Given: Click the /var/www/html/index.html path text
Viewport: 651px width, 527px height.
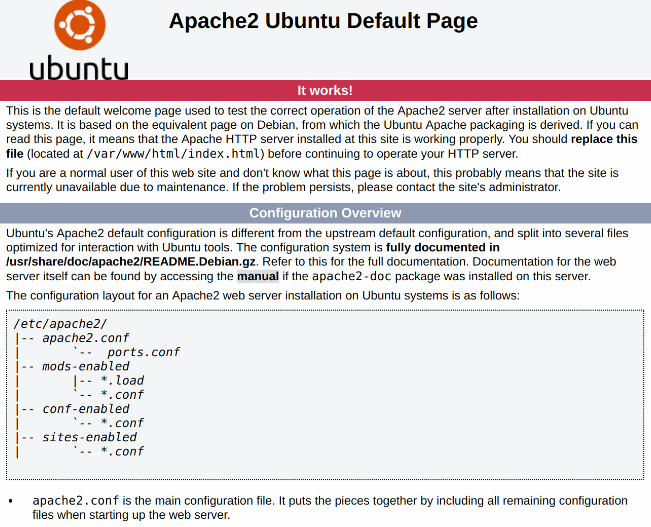Looking at the screenshot, I should [173, 154].
